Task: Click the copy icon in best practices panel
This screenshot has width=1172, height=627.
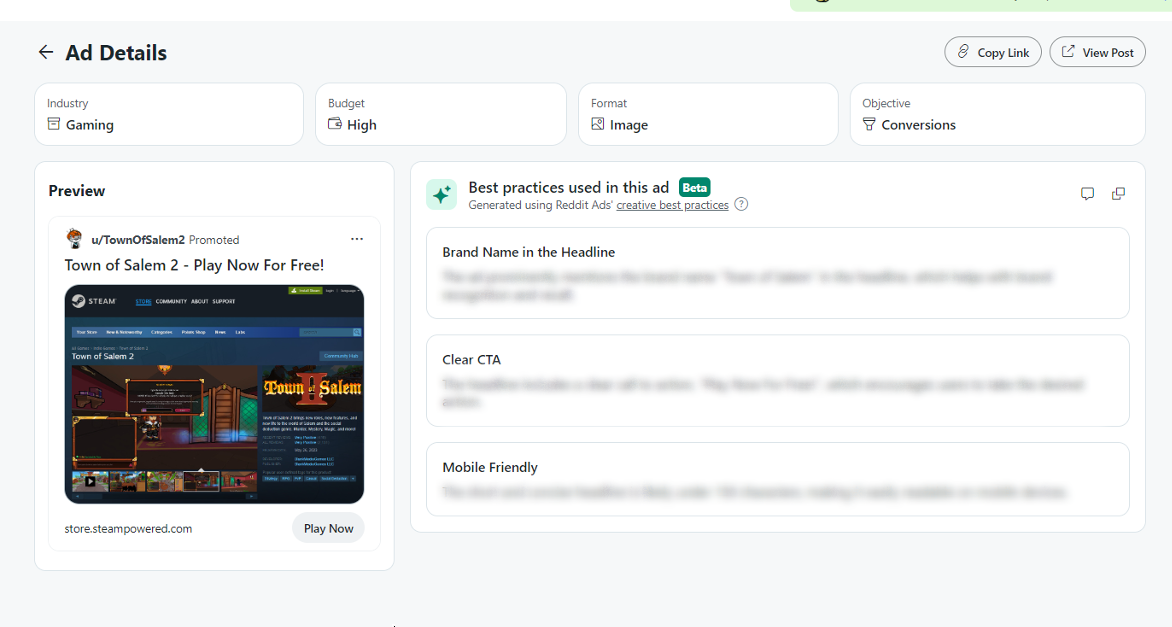Action: 1118,194
